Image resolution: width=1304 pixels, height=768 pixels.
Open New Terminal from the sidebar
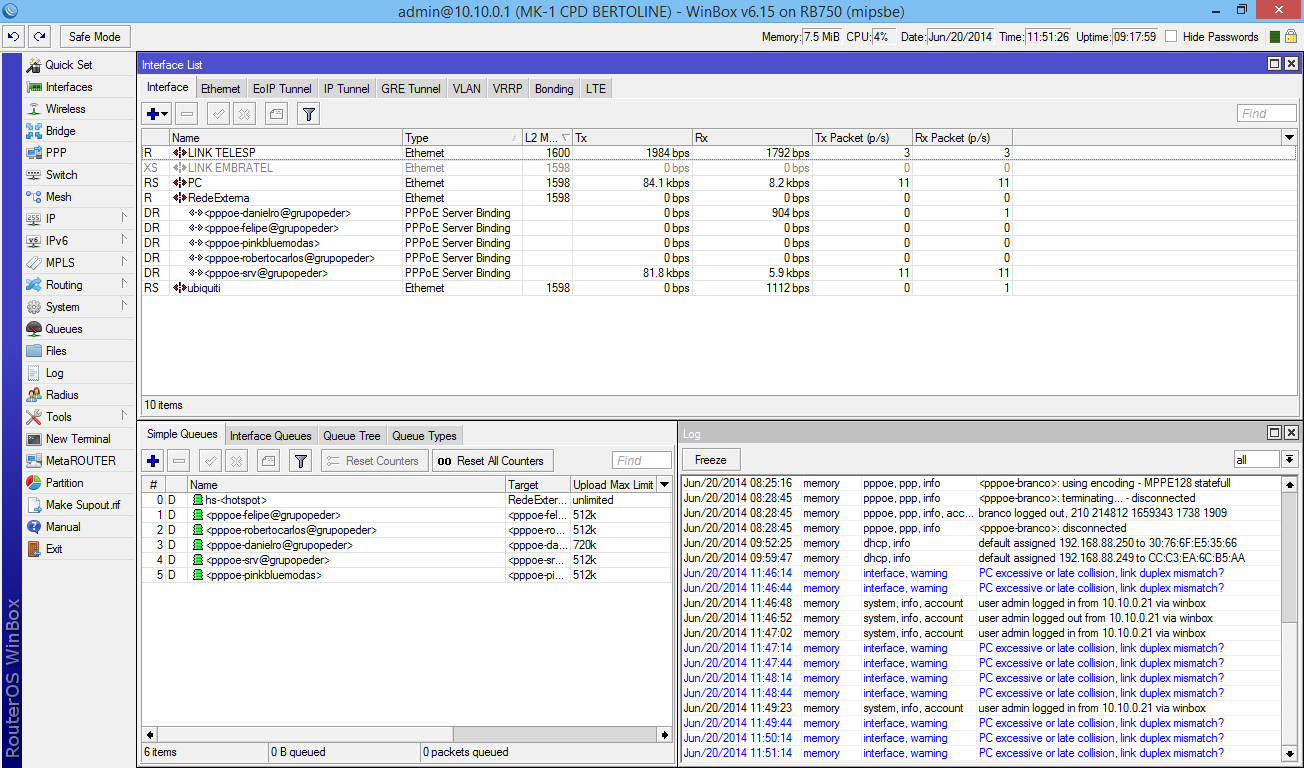(x=78, y=439)
